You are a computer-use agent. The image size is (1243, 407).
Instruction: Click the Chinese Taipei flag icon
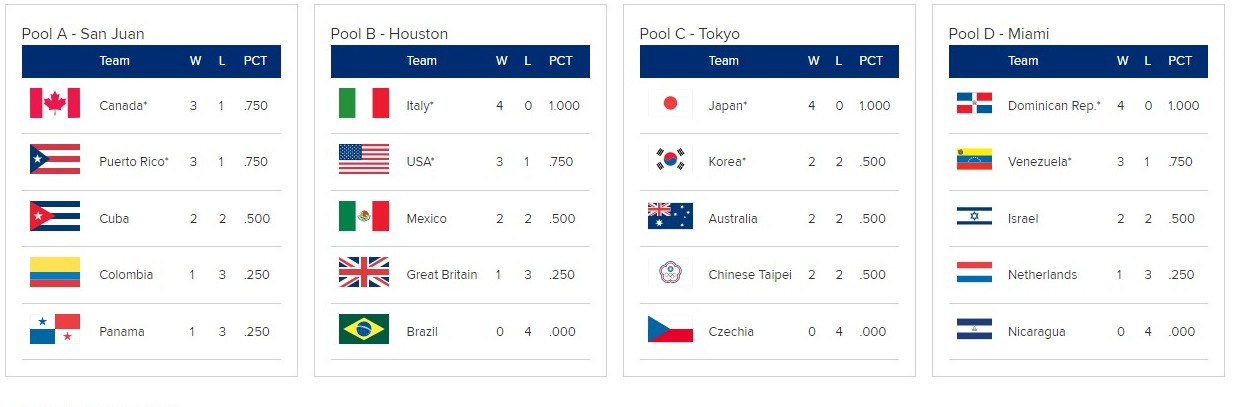pos(672,273)
